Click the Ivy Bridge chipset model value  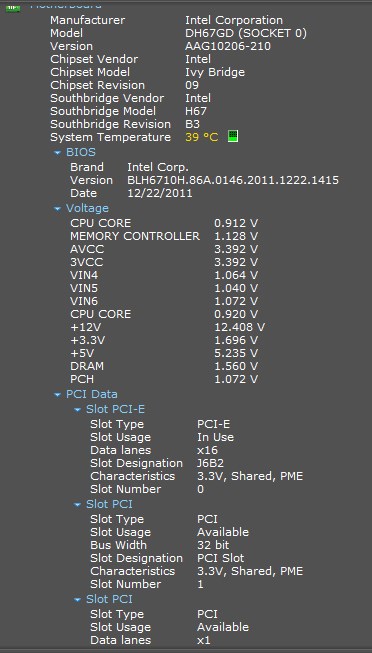[215, 72]
